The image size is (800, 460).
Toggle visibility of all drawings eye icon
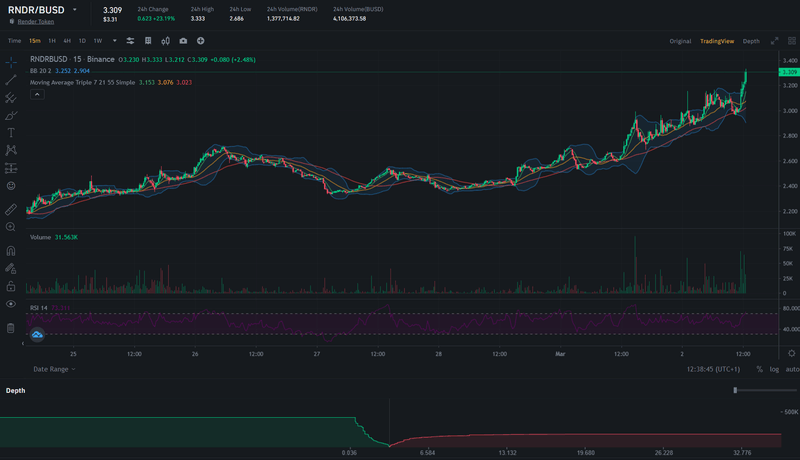[x=11, y=303]
